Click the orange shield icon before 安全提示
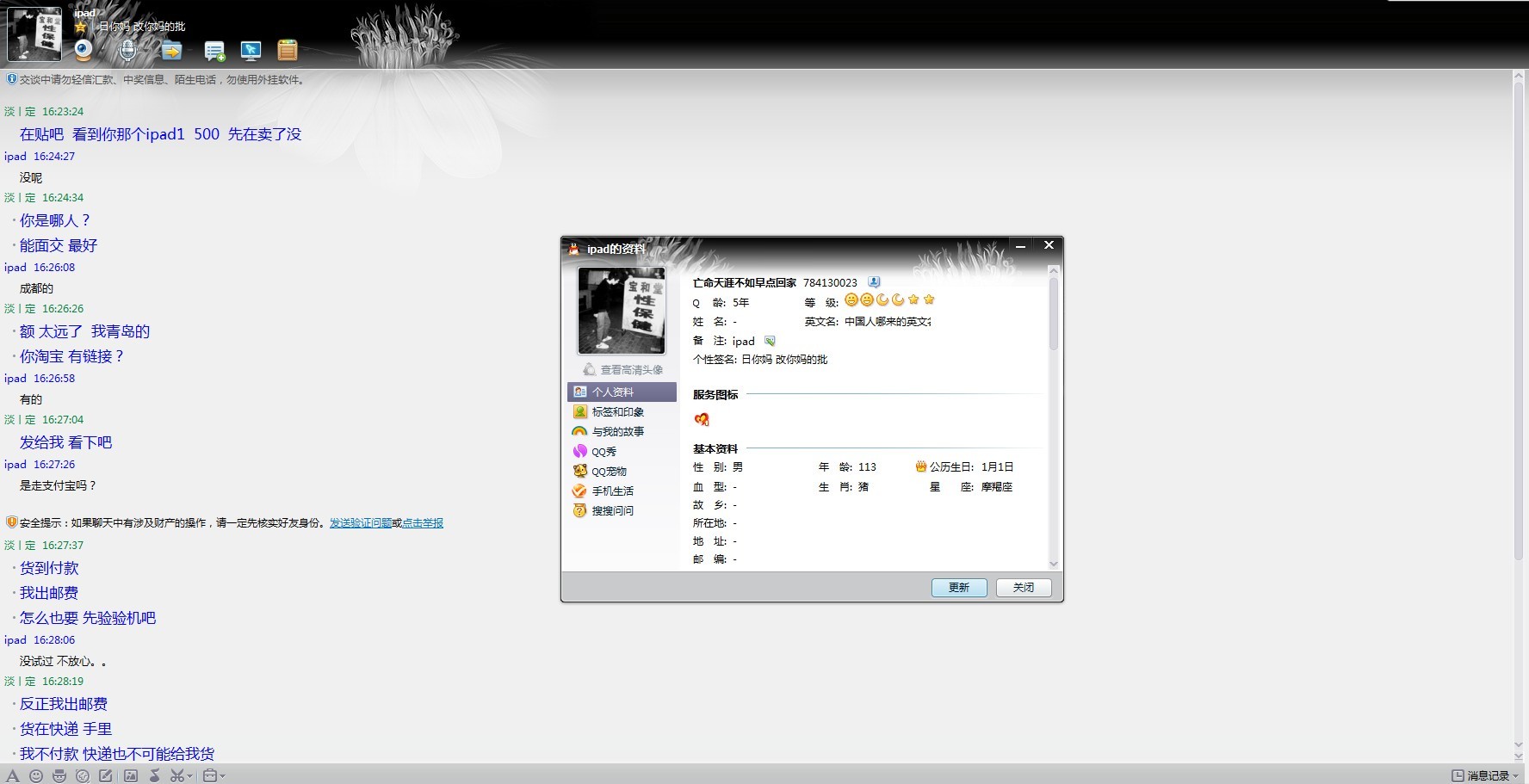The height and width of the screenshot is (784, 1529). click(11, 522)
